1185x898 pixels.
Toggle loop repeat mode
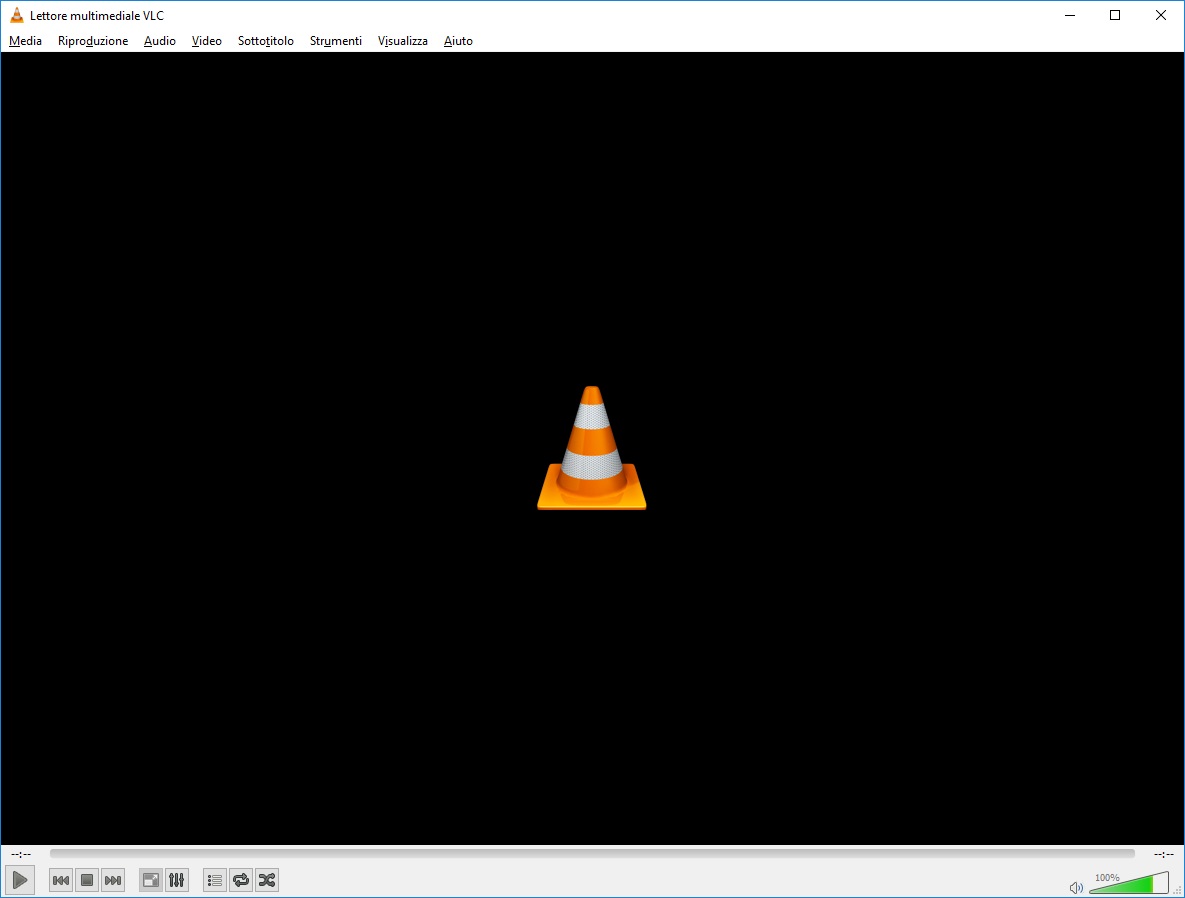[x=241, y=880]
